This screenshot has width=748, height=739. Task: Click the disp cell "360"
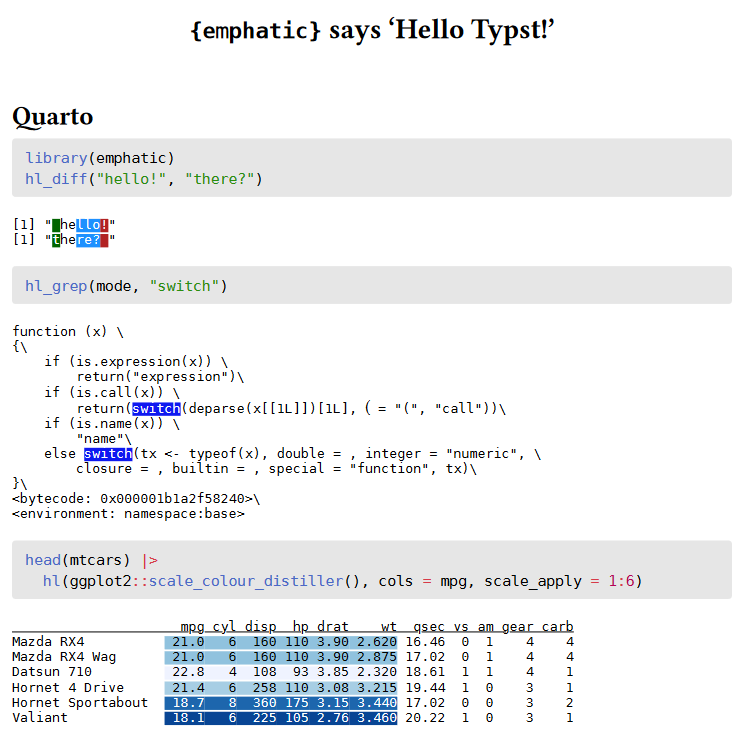coord(264,702)
